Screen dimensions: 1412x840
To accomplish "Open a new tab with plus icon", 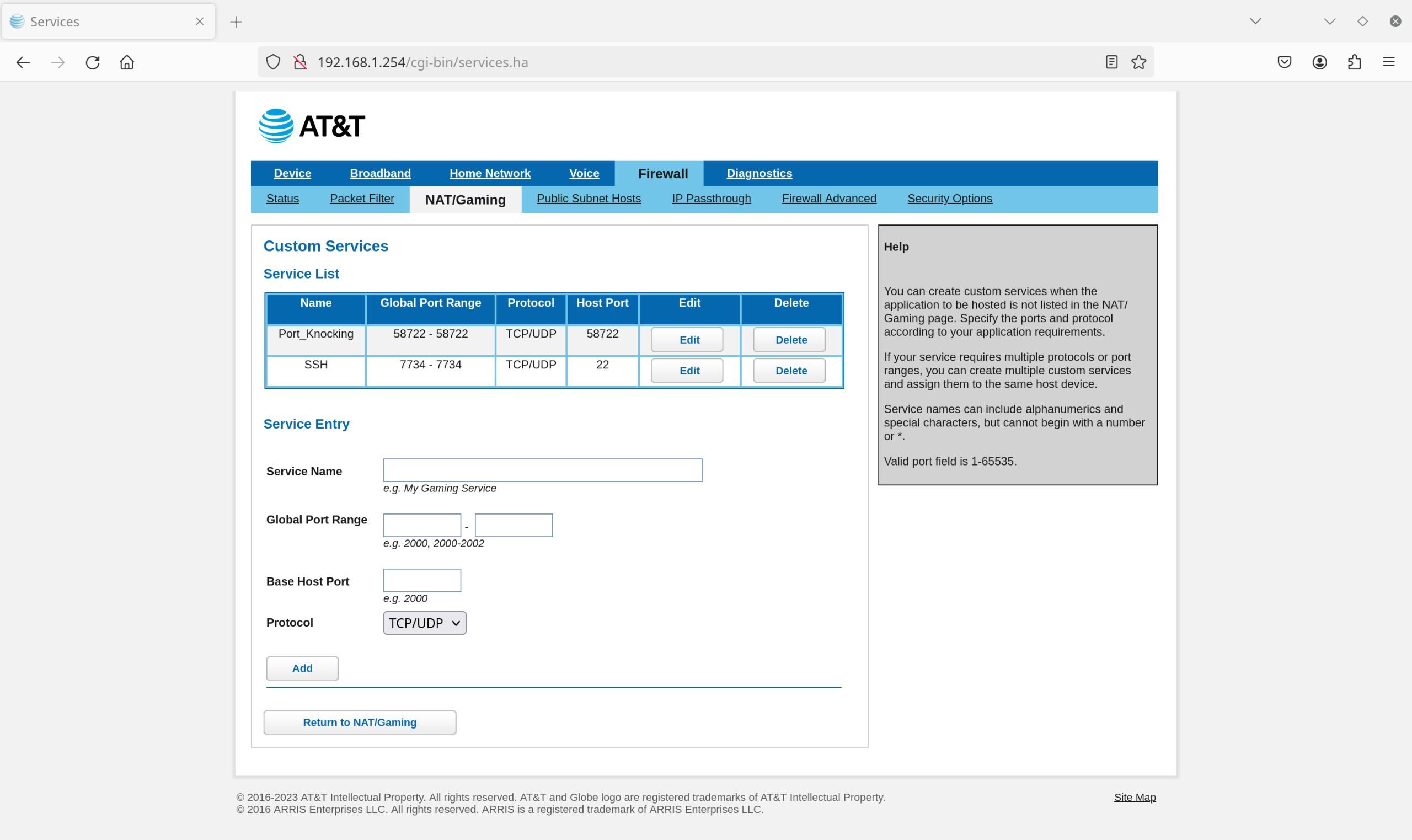I will 236,22.
